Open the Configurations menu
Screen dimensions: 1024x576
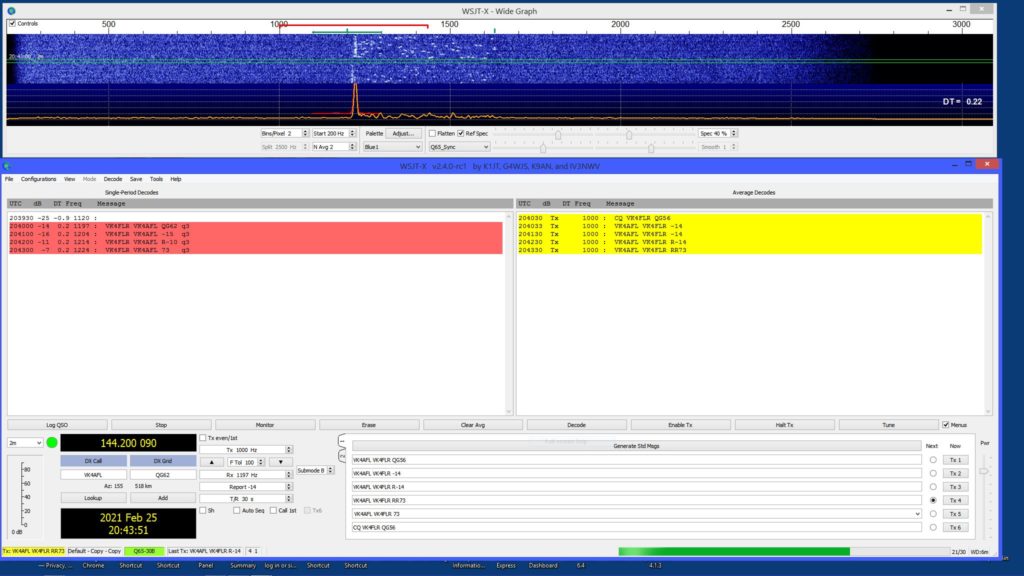click(x=39, y=179)
